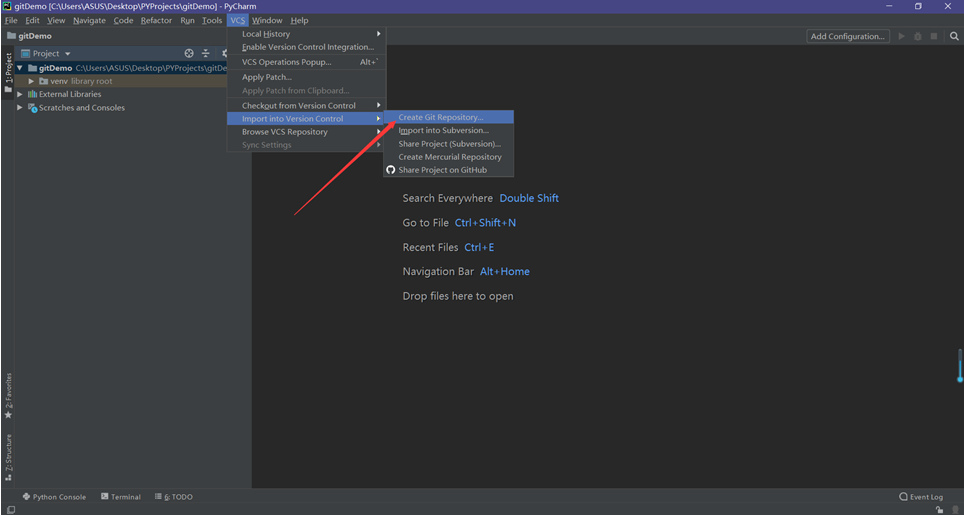Click the lock icon in the status bar
This screenshot has height=515, width=964.
click(939, 509)
